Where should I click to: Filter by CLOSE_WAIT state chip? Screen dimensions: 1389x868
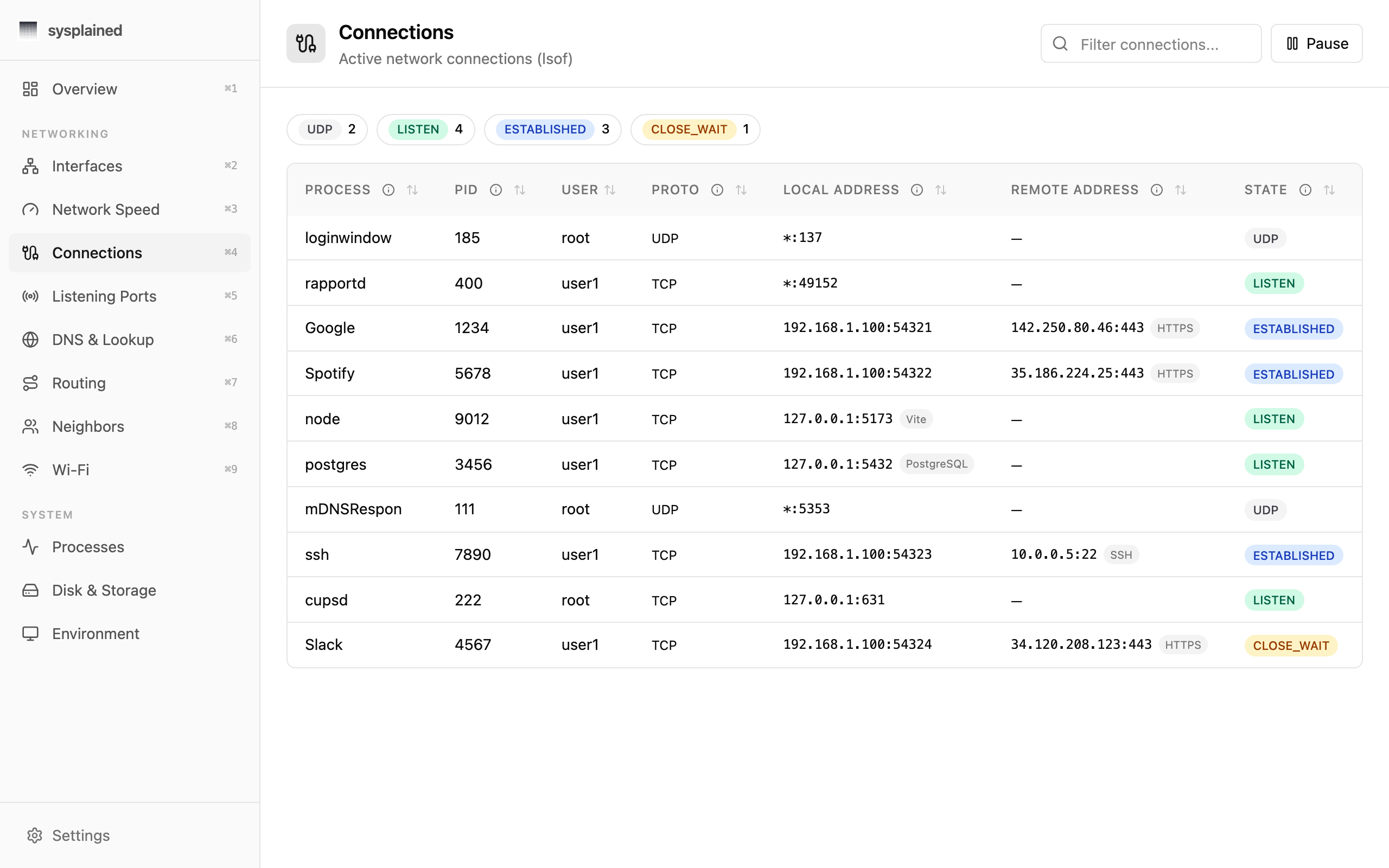695,129
